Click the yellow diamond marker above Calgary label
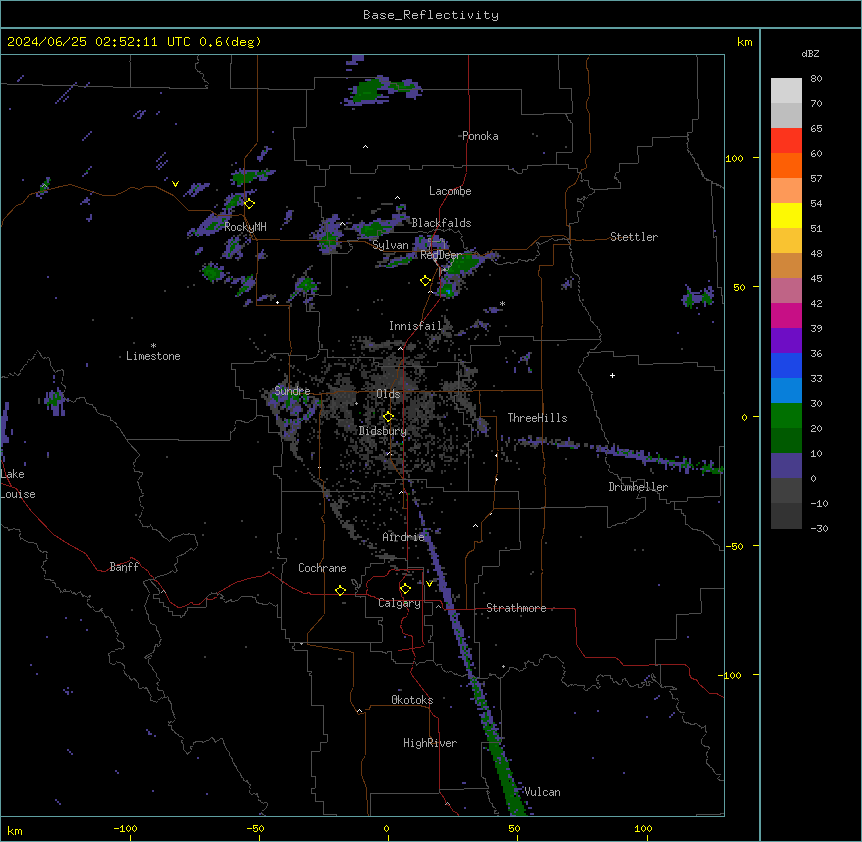This screenshot has width=862, height=842. pyautogui.click(x=405, y=589)
